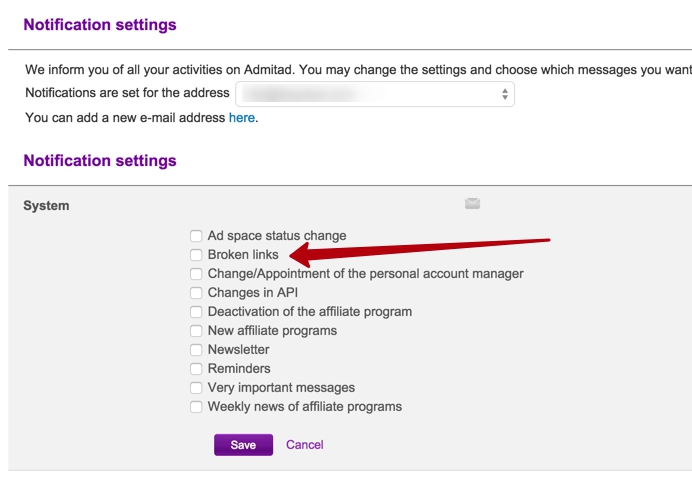Click the 'Broken links' label text
692x479 pixels.
[243, 255]
